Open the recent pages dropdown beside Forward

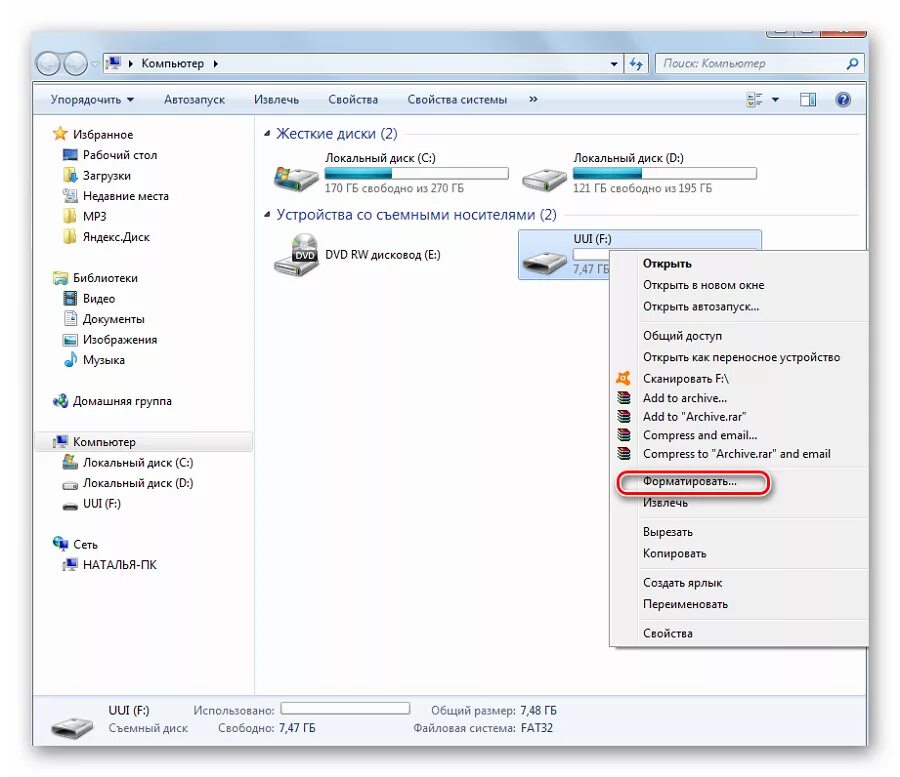(95, 64)
